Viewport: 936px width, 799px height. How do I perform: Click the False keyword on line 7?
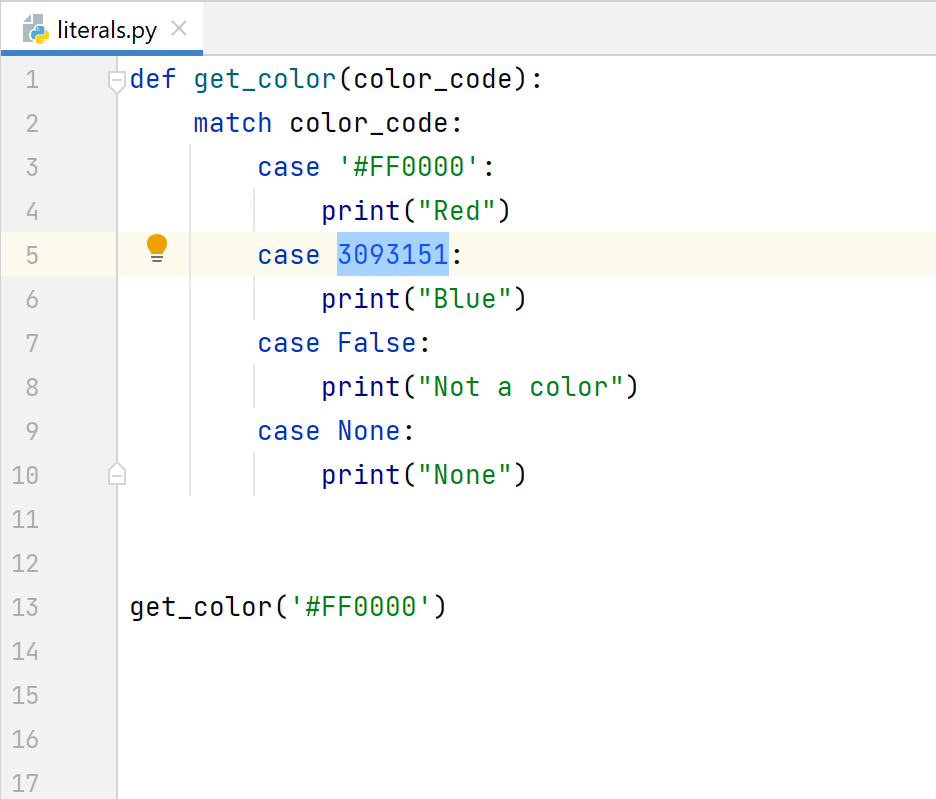[376, 342]
